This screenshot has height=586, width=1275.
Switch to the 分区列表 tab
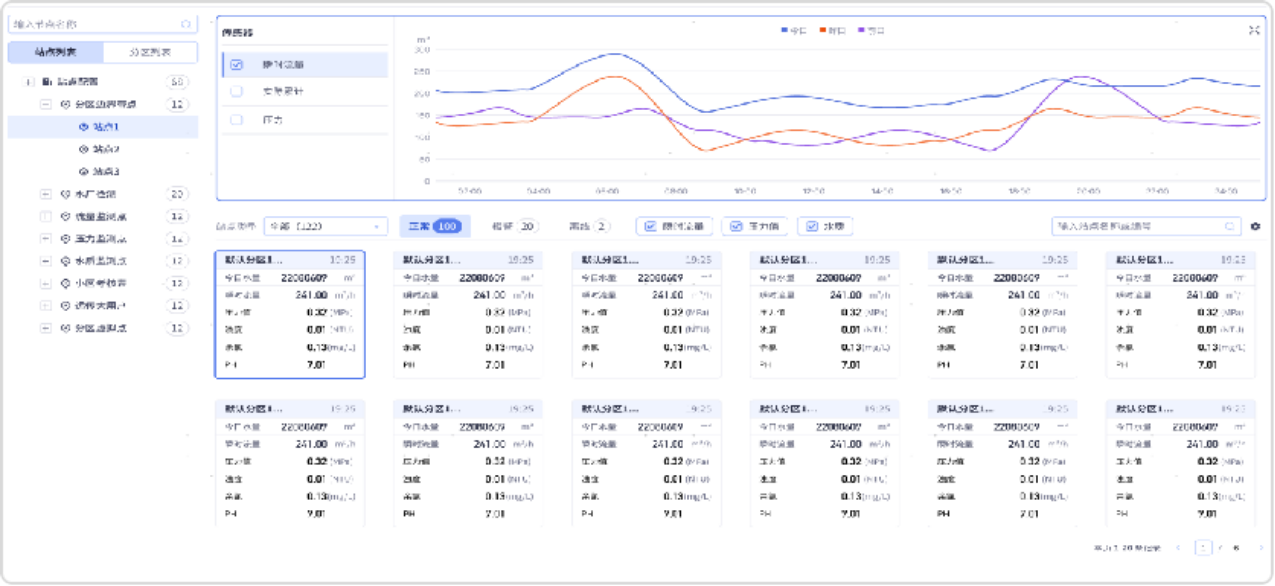pos(150,52)
